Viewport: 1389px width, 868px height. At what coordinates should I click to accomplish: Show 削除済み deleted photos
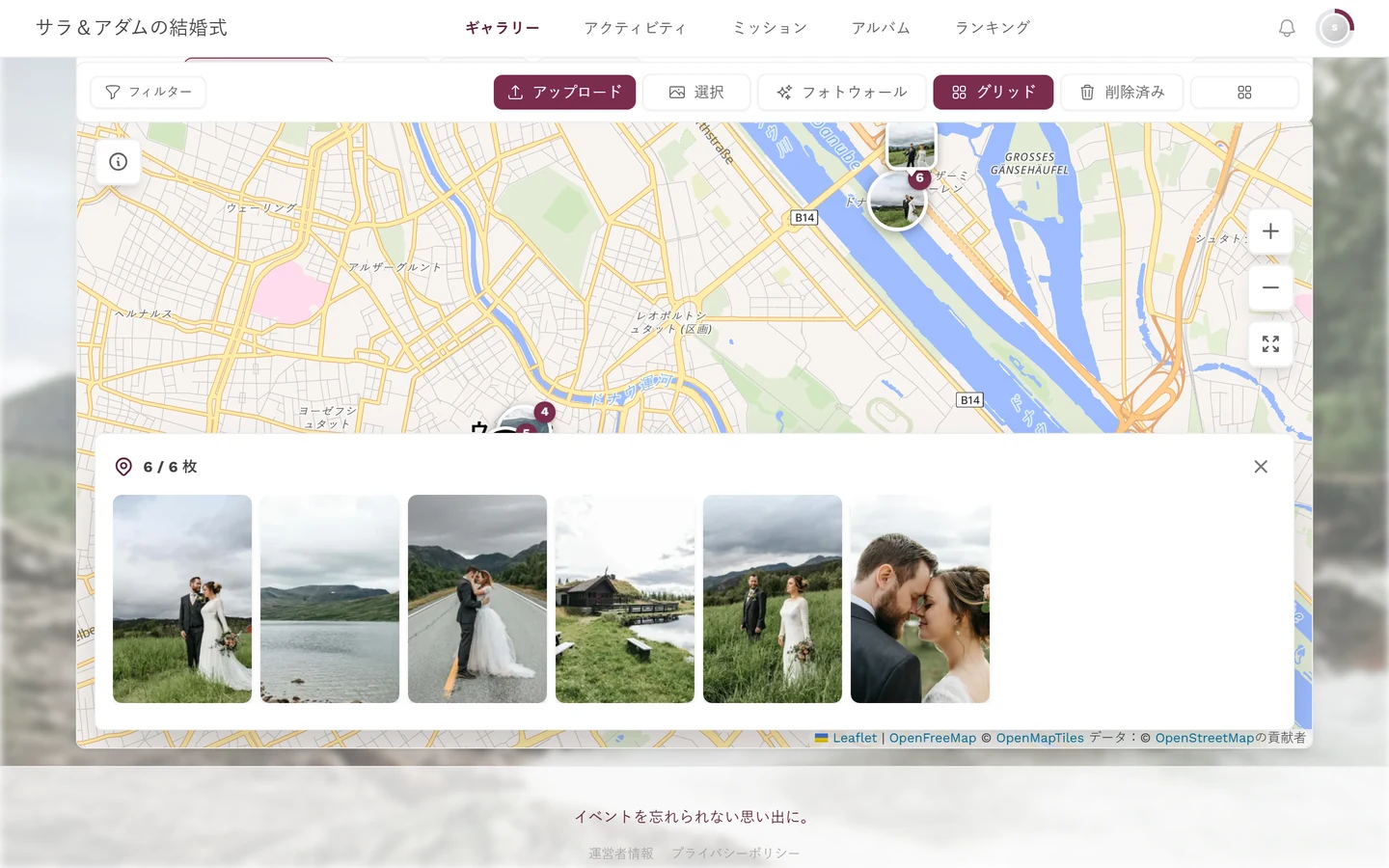1122,93
